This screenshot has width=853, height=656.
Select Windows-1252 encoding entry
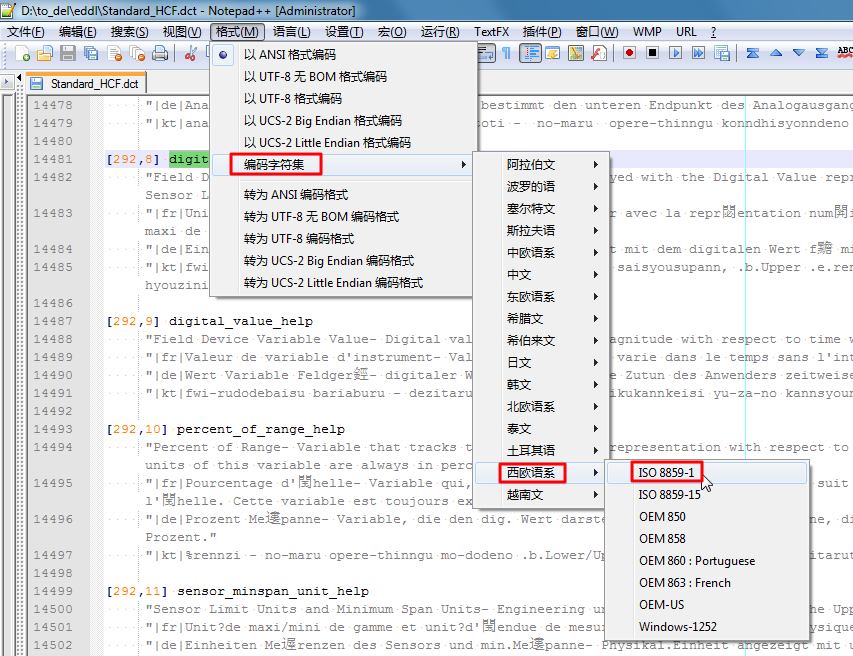(x=677, y=627)
